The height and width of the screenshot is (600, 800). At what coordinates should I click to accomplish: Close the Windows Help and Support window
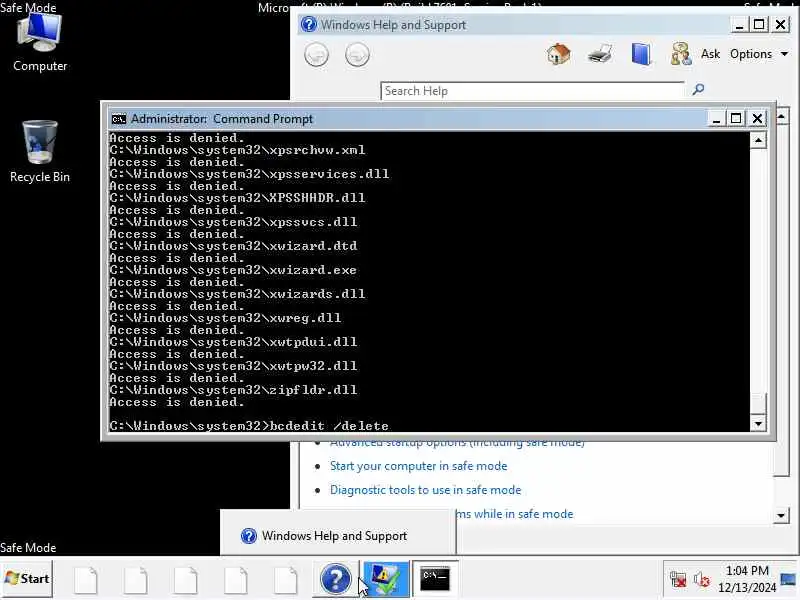click(781, 24)
